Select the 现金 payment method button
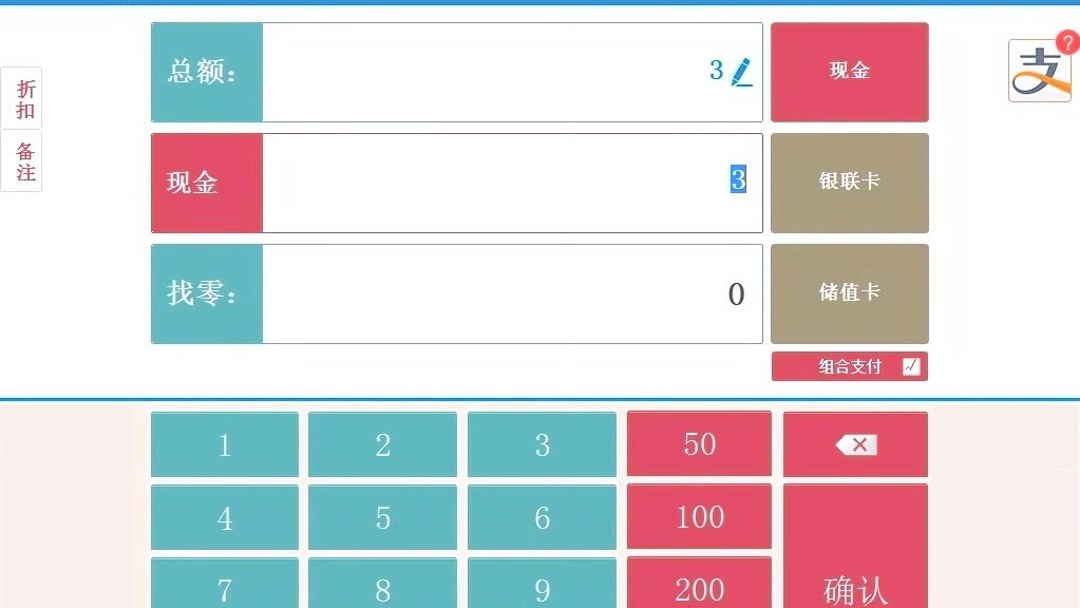1080x608 pixels. pos(849,72)
